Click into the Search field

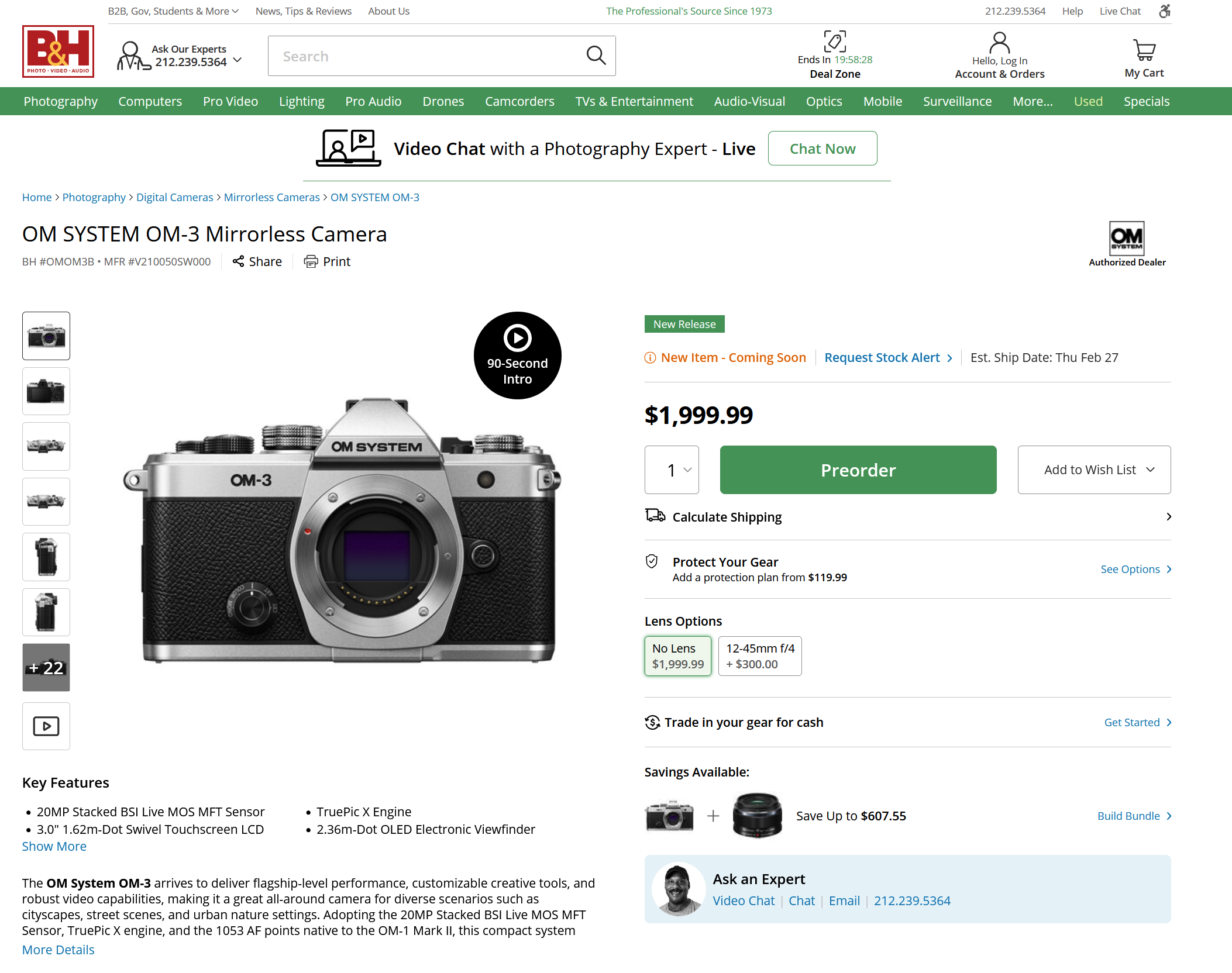pos(427,56)
